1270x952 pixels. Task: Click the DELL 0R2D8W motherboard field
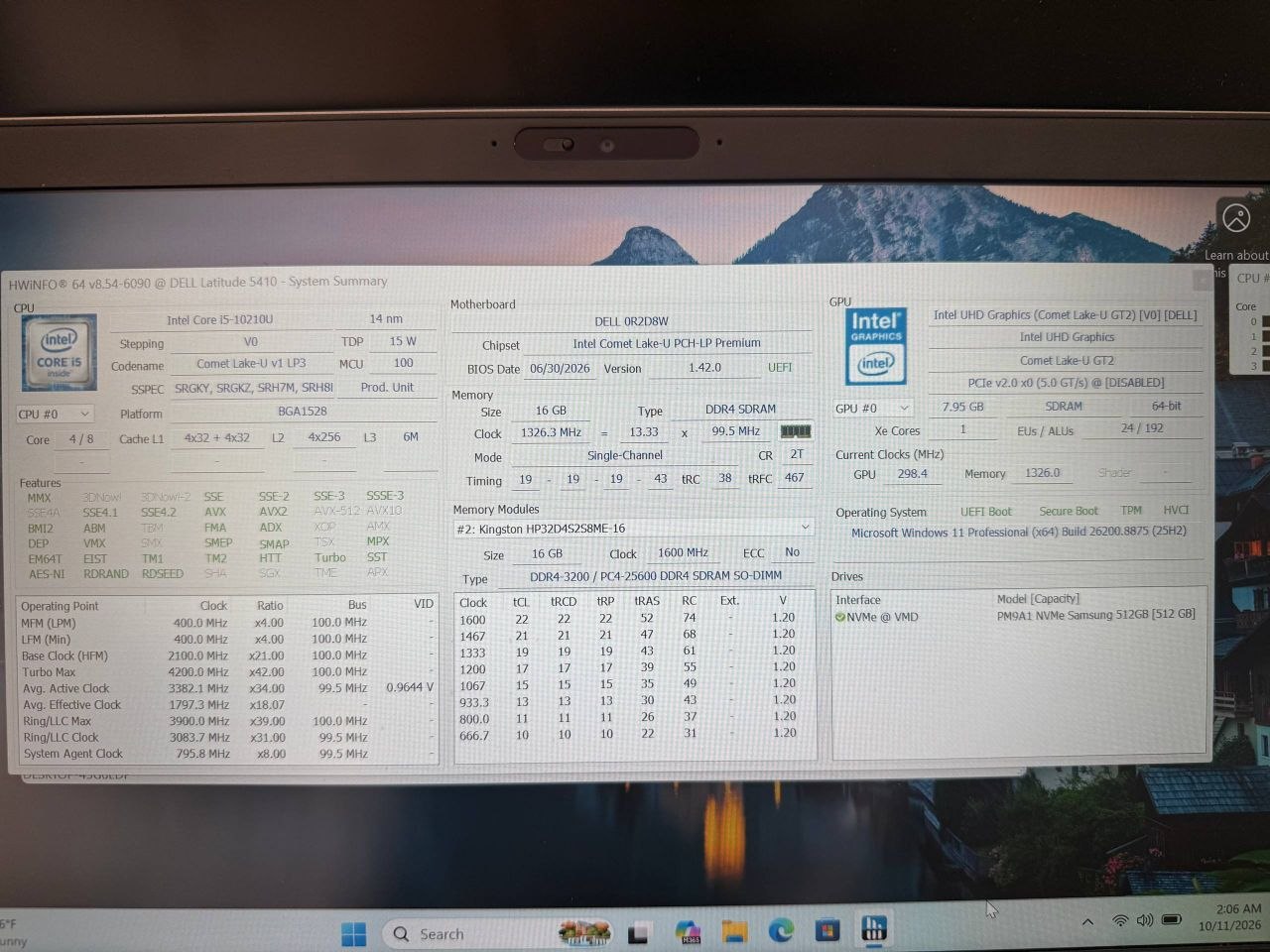click(632, 321)
